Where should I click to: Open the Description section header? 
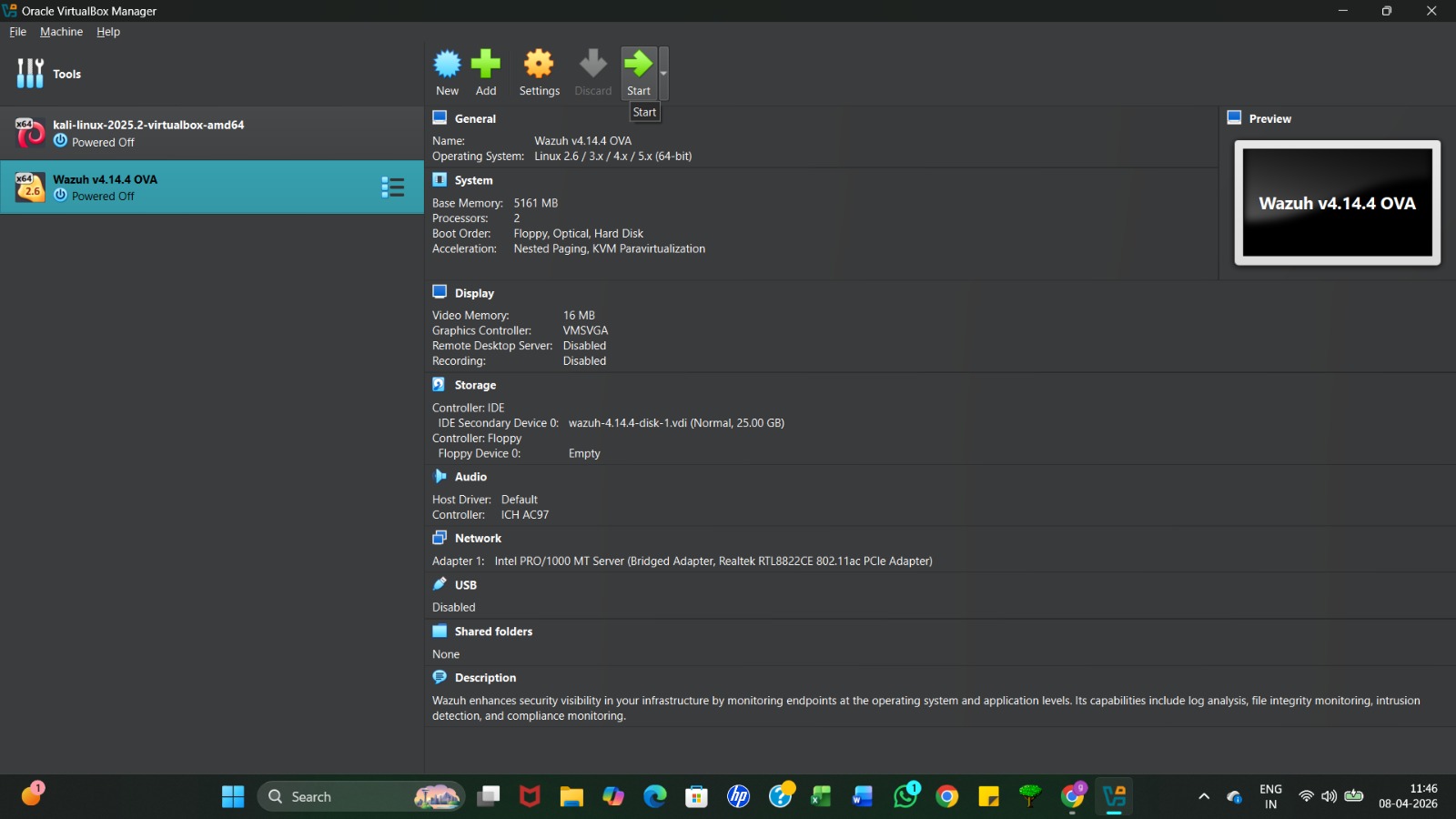(485, 678)
